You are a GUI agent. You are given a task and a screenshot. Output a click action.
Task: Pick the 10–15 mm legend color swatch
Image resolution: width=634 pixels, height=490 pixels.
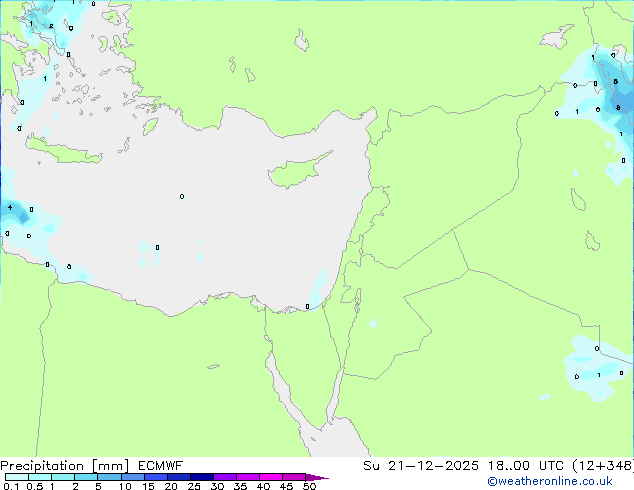(x=132, y=477)
